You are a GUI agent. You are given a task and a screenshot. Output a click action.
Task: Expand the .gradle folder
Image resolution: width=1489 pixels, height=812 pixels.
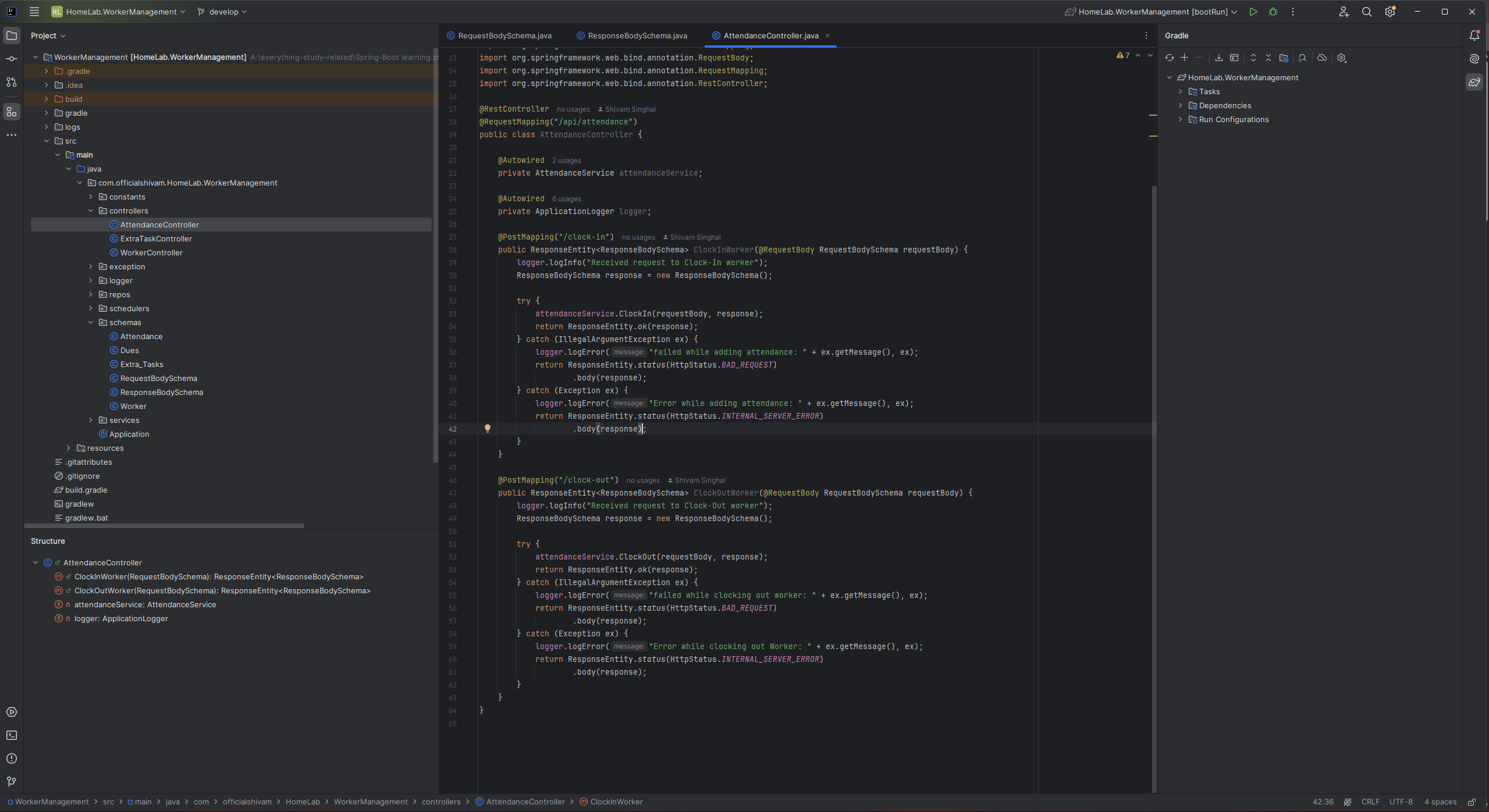tap(47, 71)
